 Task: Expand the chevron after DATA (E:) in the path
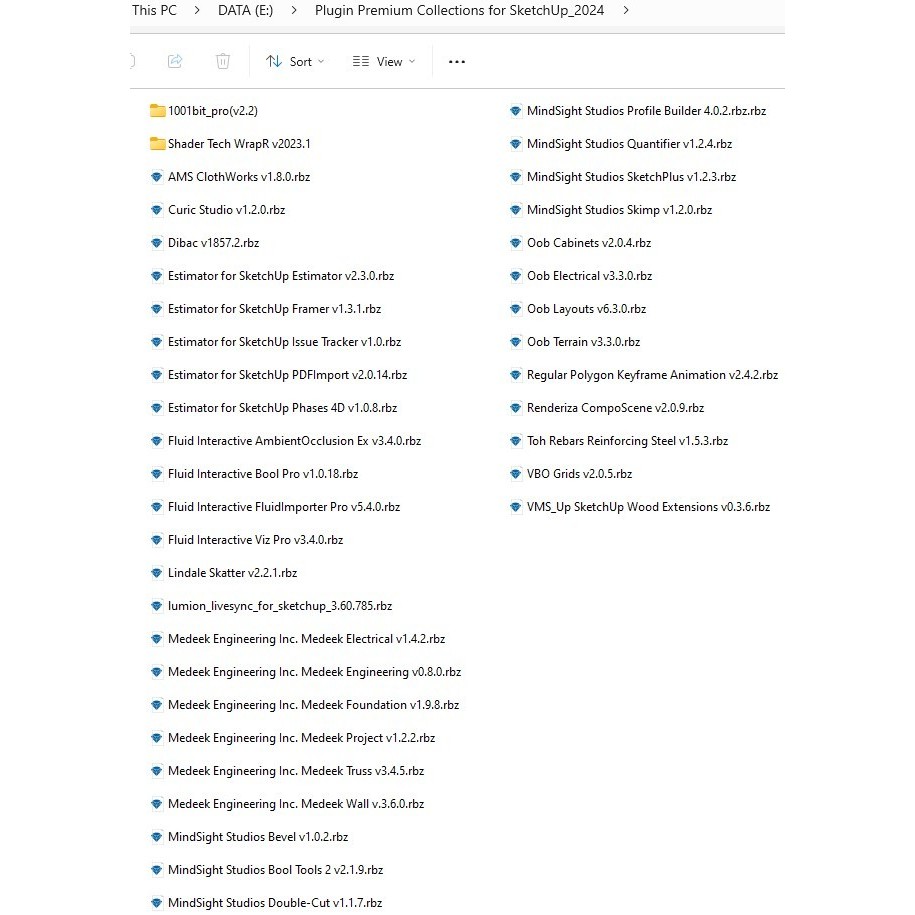tap(294, 11)
